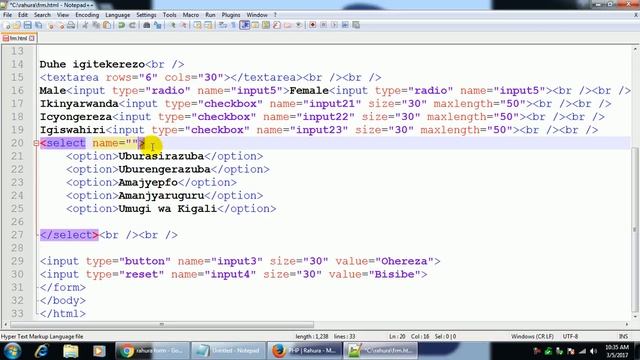Save the document with the Save icon
The width and height of the screenshot is (640, 360).
click(x=28, y=25)
